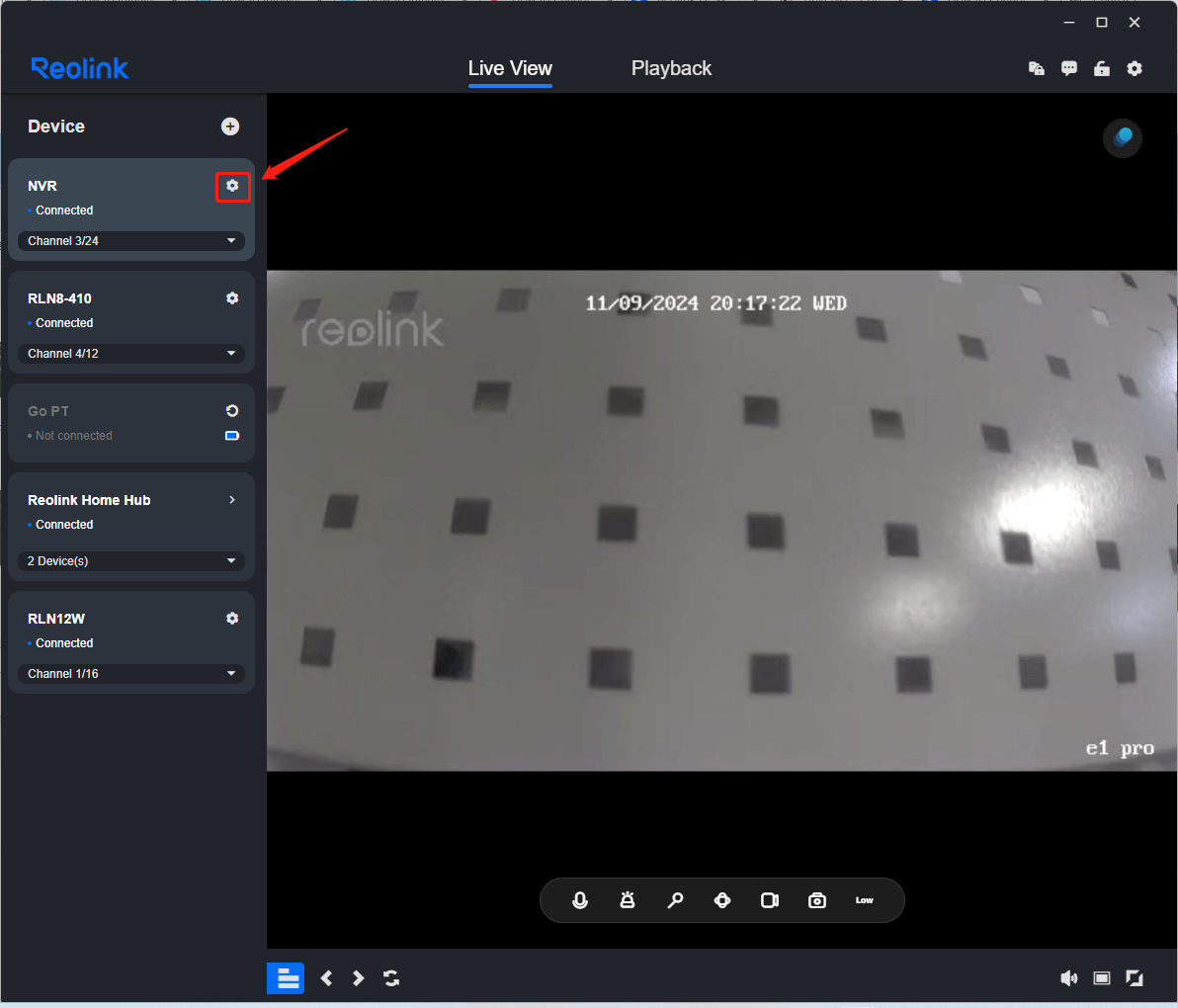Change the display aspect ratio icon
The width and height of the screenshot is (1178, 1008).
pos(1101,978)
